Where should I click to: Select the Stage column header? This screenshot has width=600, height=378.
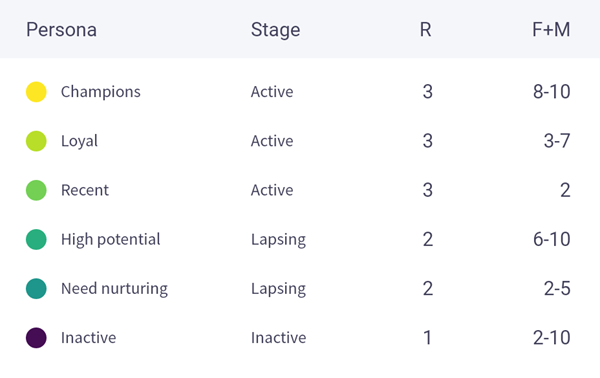(276, 30)
